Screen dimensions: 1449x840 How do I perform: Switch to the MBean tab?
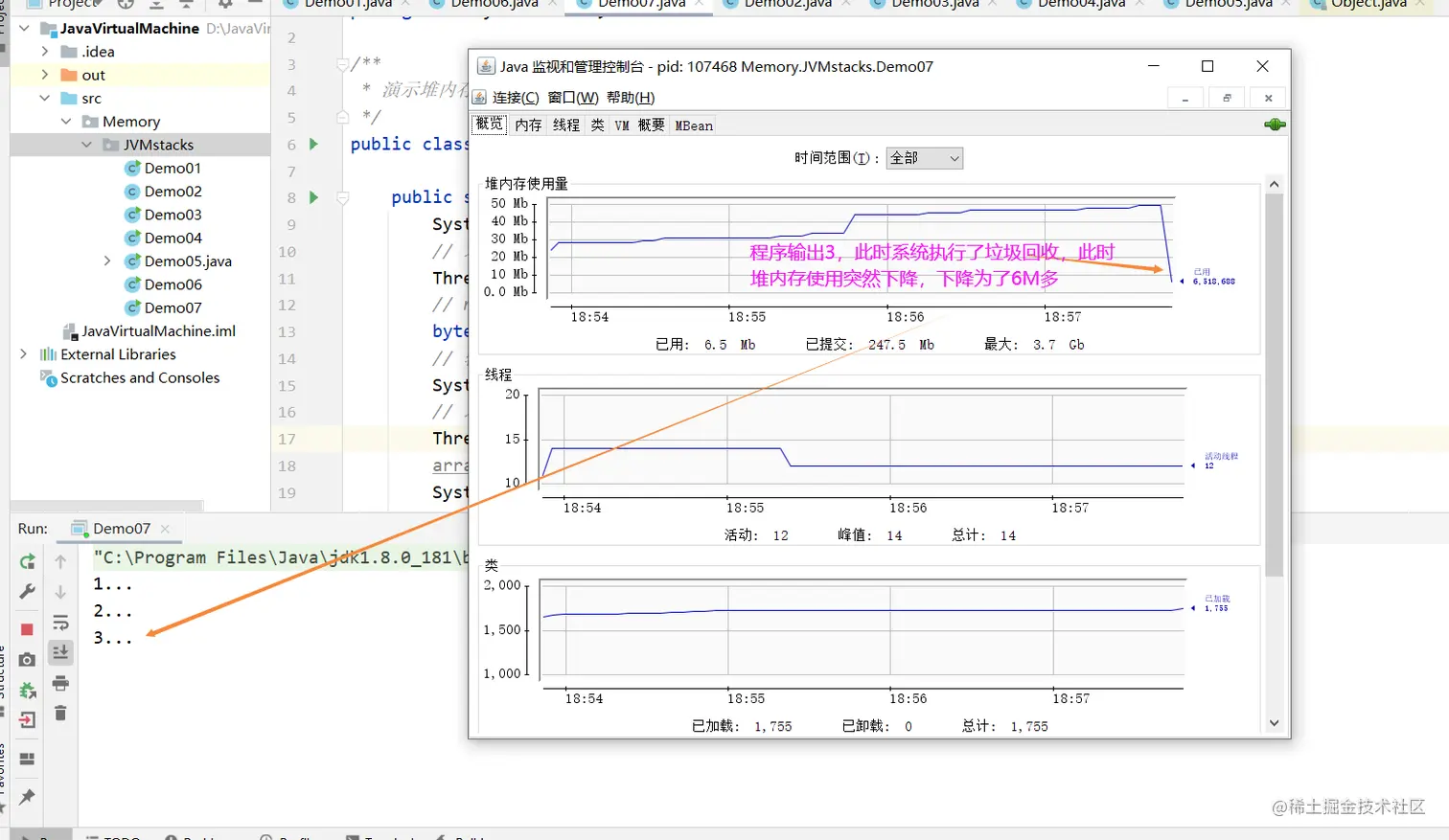(694, 125)
